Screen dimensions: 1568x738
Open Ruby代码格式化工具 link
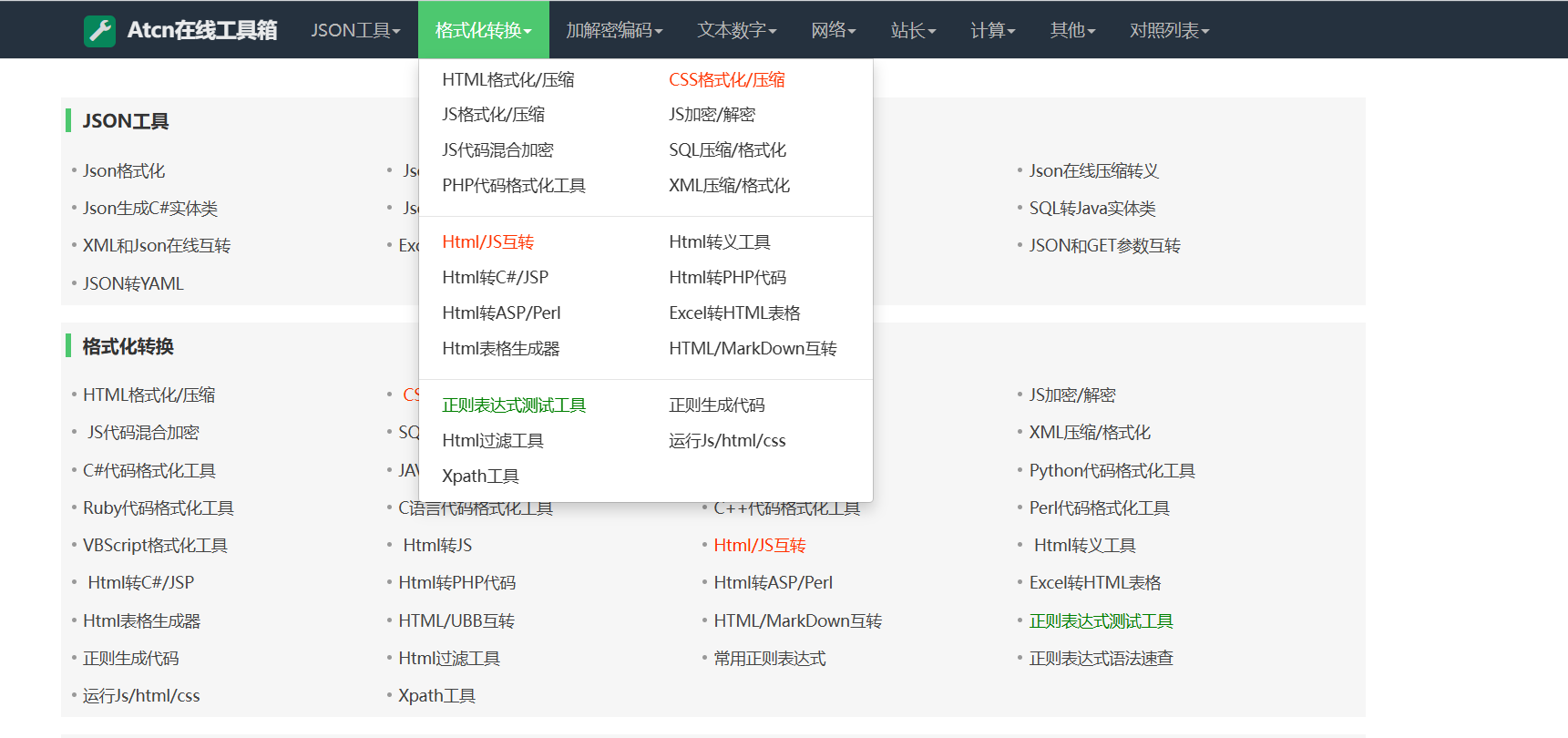[x=159, y=507]
